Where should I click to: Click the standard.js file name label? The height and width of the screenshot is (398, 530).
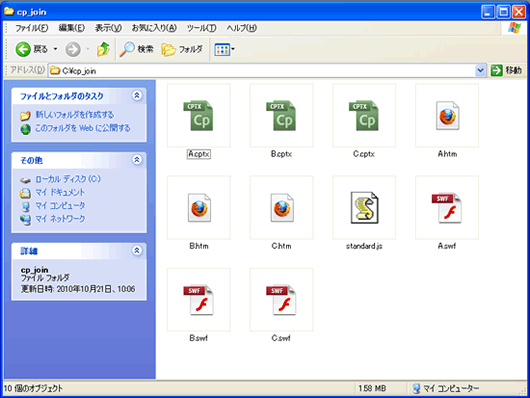(x=364, y=246)
